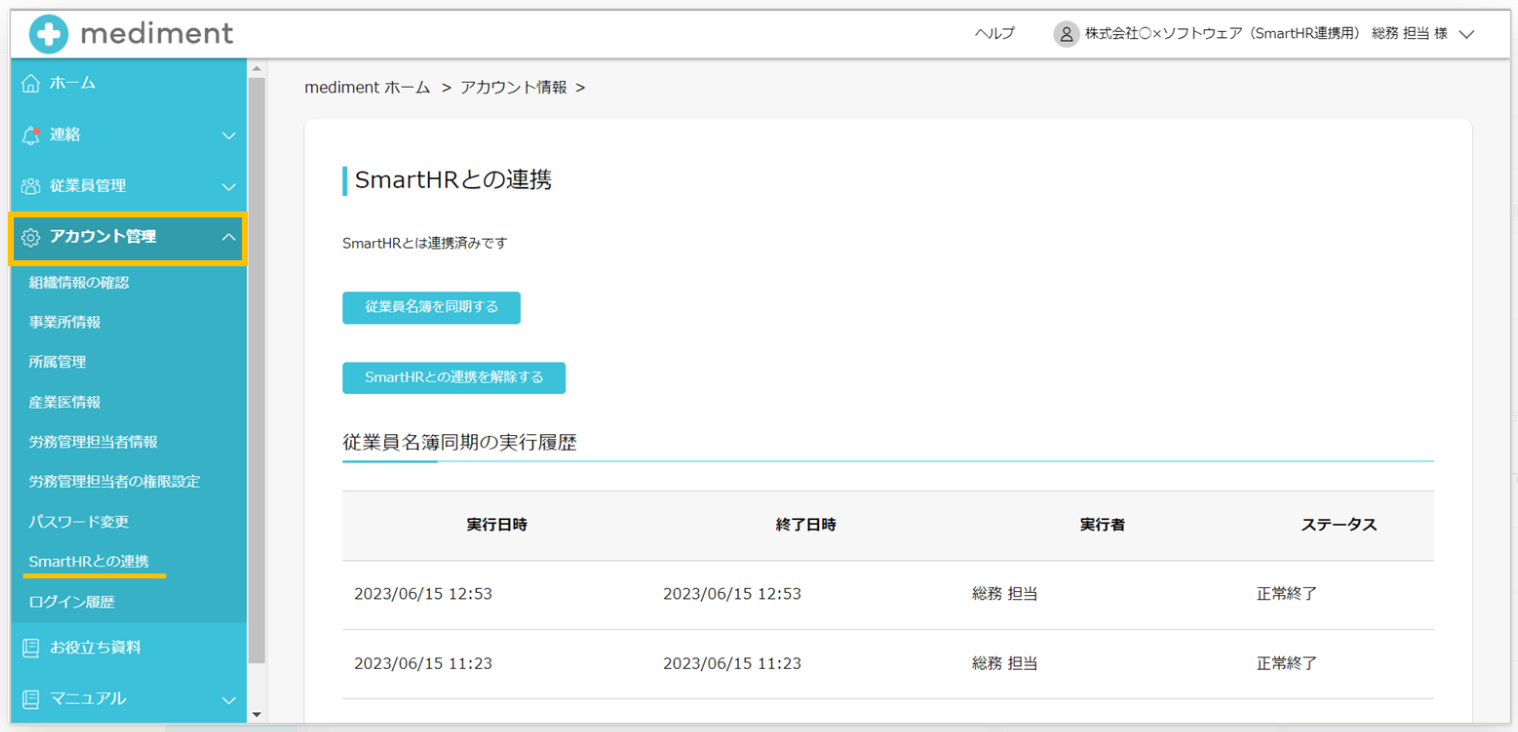
Task: Click the SmartHRとは連携済みです message
Action: tap(424, 243)
